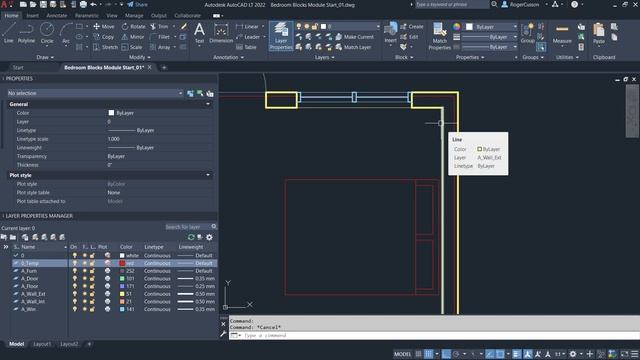
Task: Select the Arc tool
Action: [66, 33]
